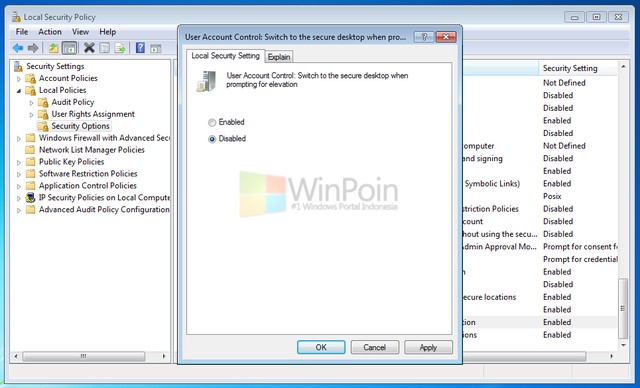The width and height of the screenshot is (640, 388).
Task: Click the Network List Manager Policies folder icon
Action: click(30, 150)
